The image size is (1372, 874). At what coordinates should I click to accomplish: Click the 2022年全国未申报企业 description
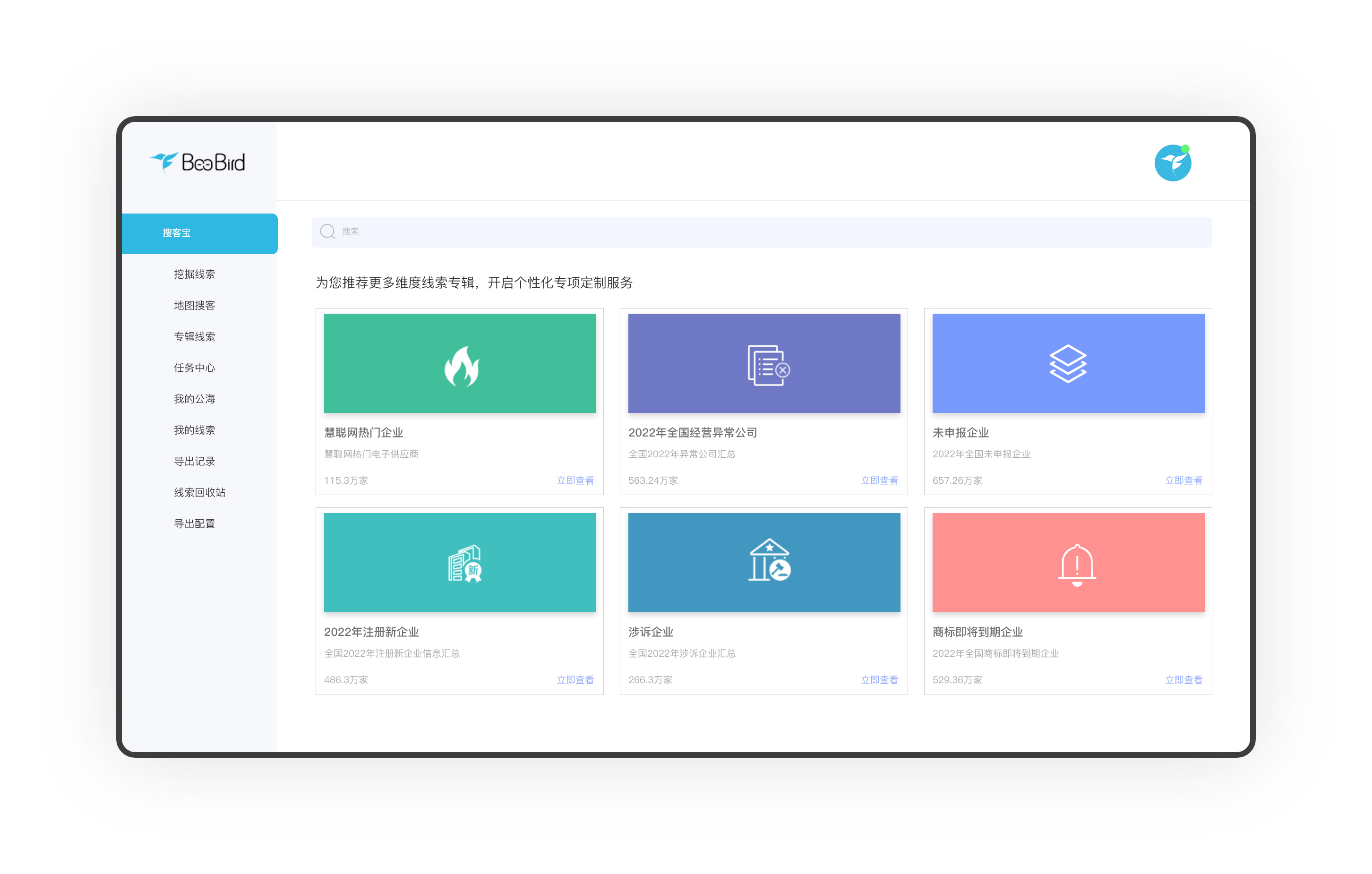point(981,454)
